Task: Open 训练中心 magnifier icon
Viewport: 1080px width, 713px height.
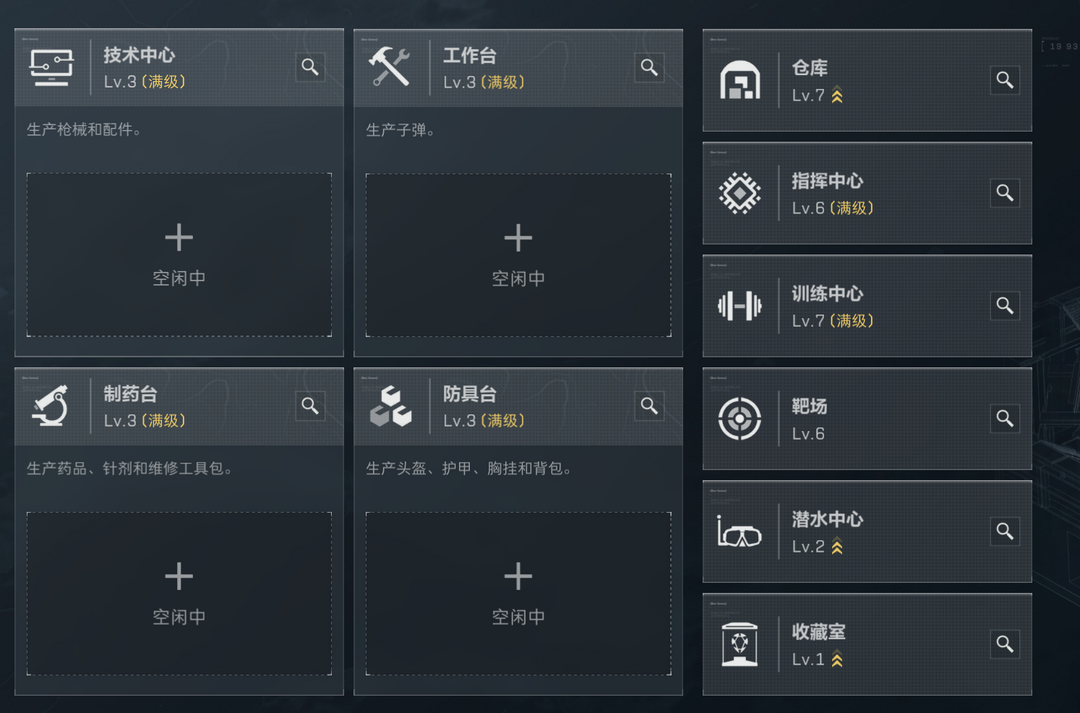Action: coord(1005,306)
